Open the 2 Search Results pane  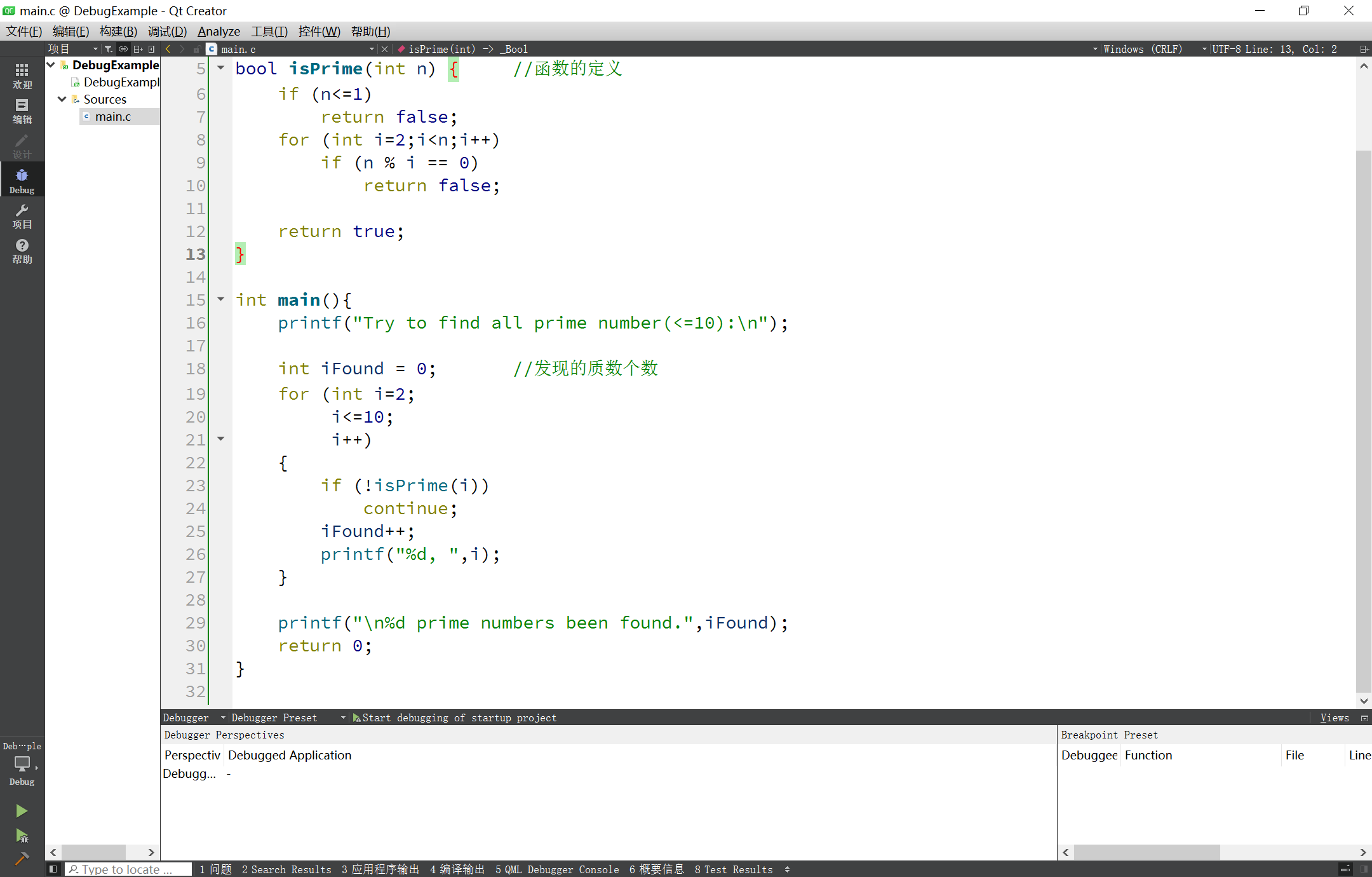(x=286, y=869)
